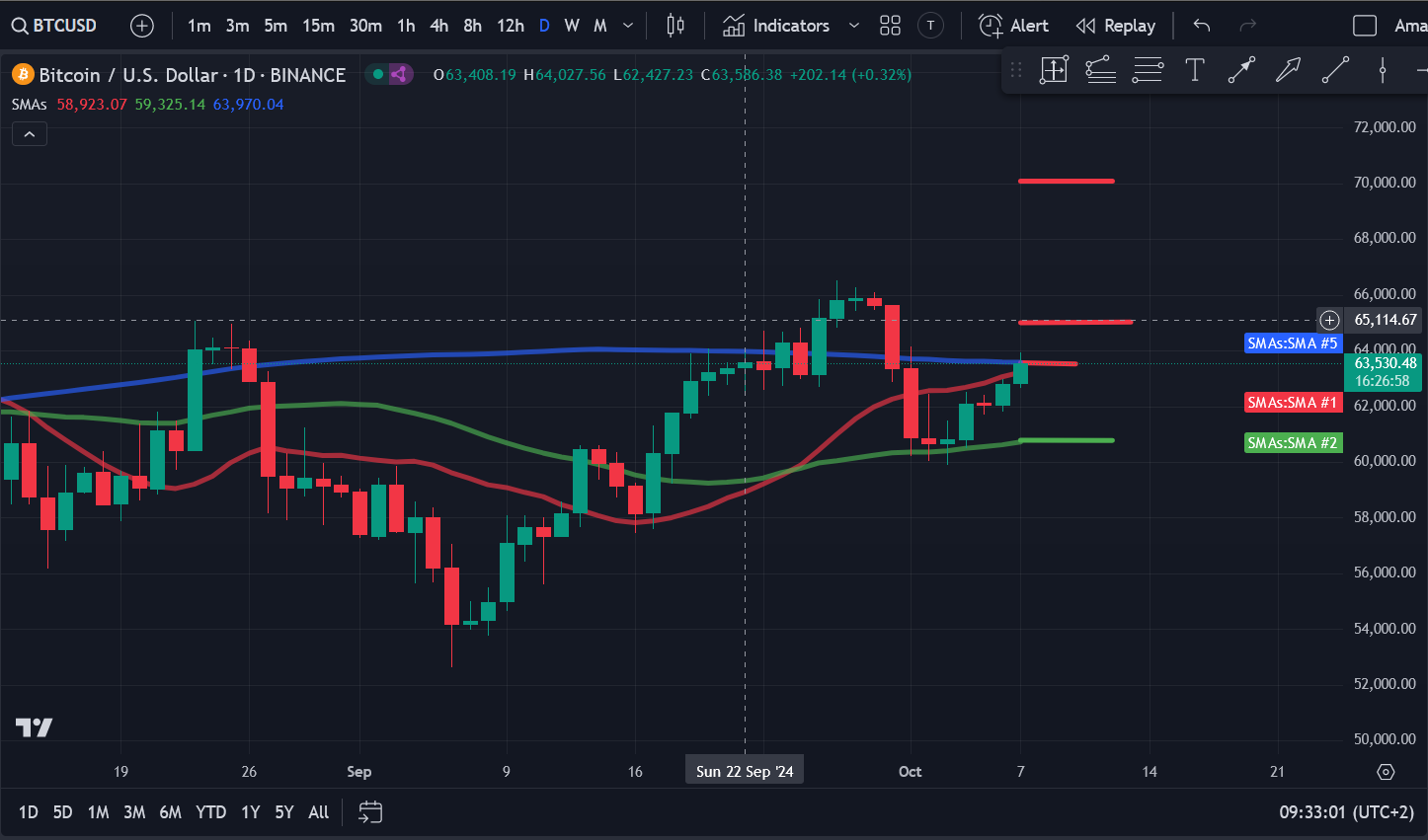The width and height of the screenshot is (1428, 840).
Task: Open the Go to date calendar icon
Action: [x=370, y=812]
